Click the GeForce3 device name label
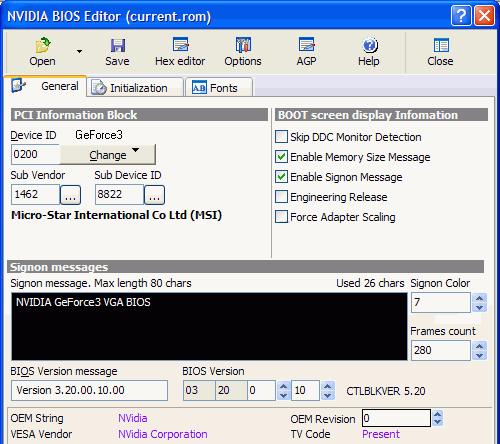Image resolution: width=500 pixels, height=444 pixels. [99, 135]
